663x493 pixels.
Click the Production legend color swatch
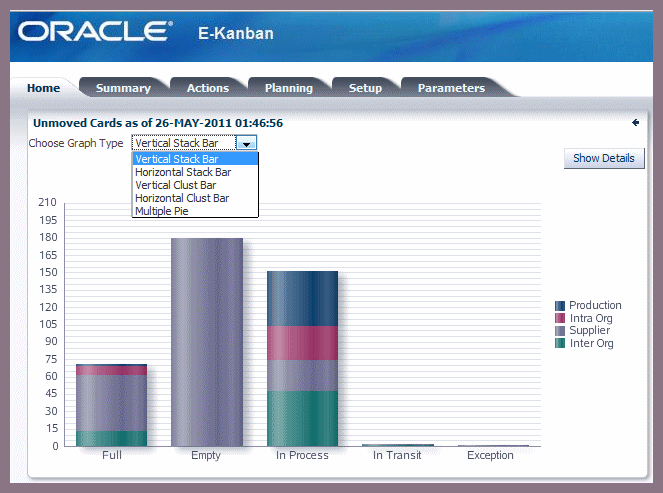pos(560,306)
